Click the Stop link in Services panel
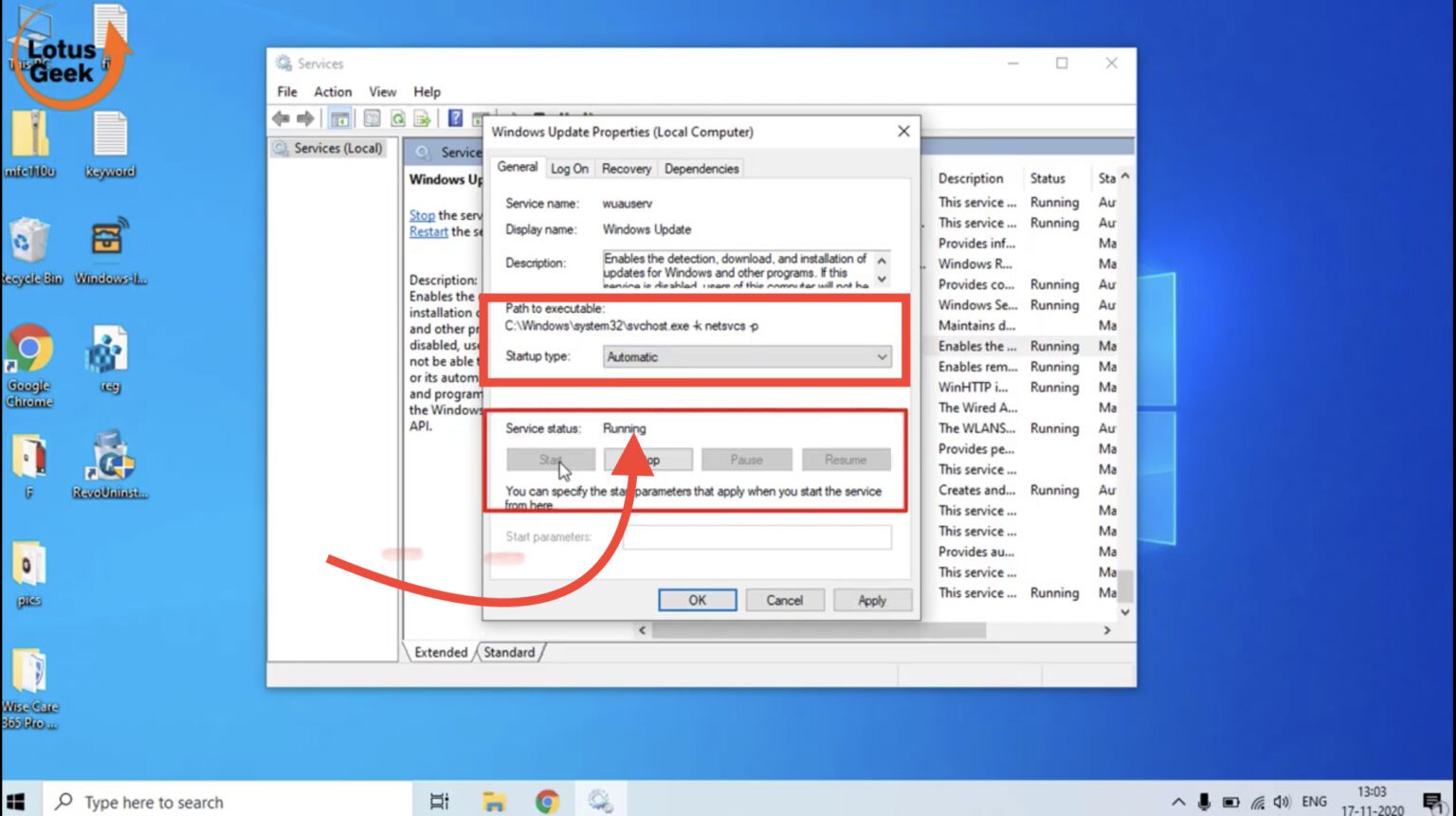This screenshot has height=816, width=1456. click(422, 215)
